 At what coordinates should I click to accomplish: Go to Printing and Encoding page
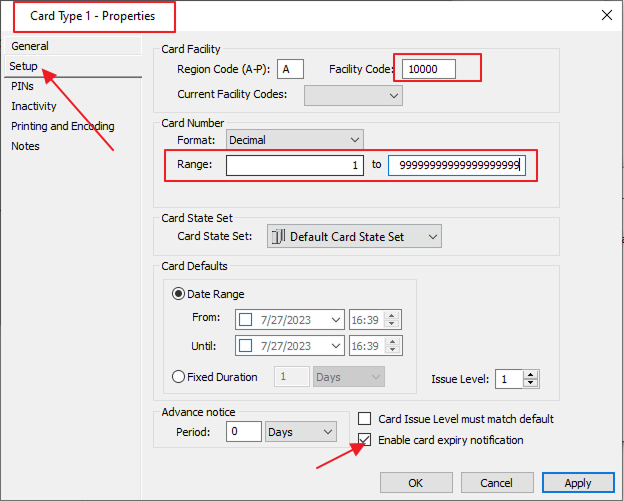tap(62, 126)
